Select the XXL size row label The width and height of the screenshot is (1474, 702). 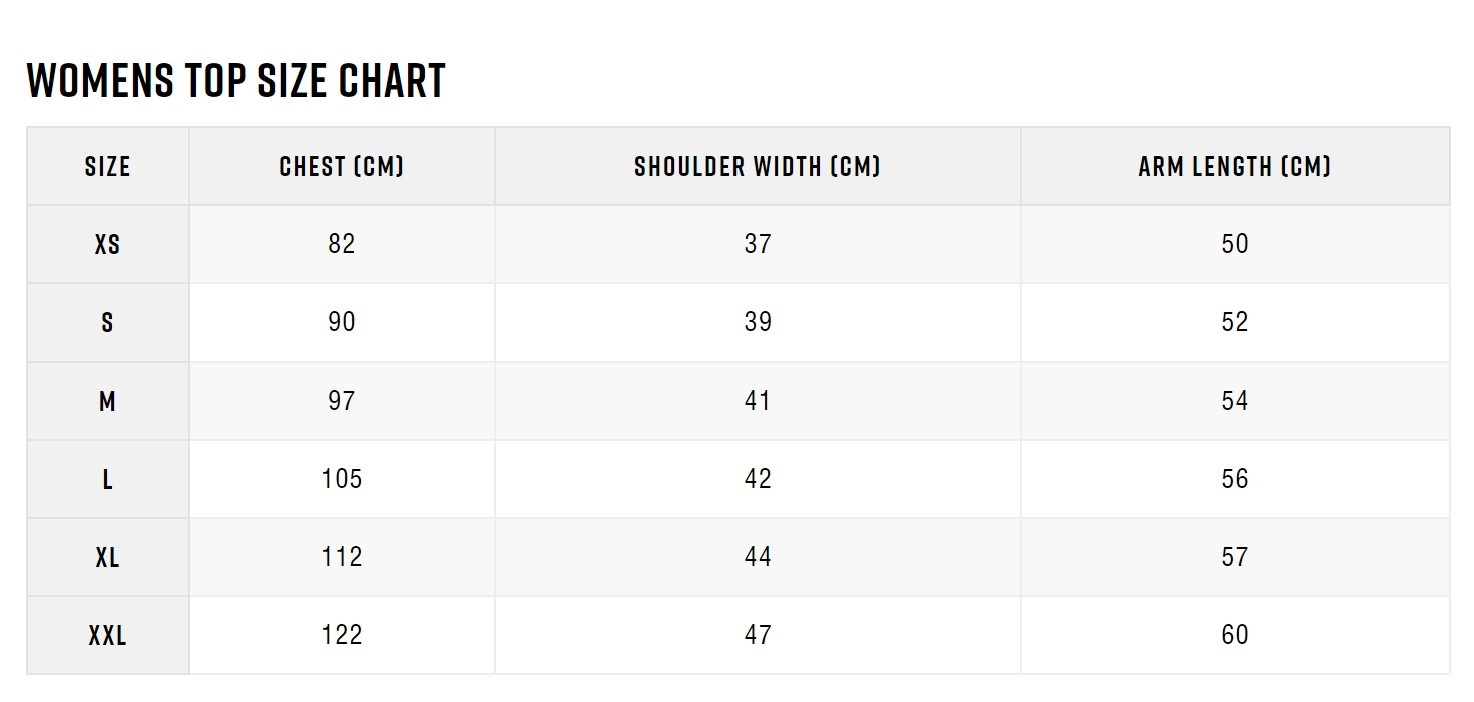coord(108,635)
